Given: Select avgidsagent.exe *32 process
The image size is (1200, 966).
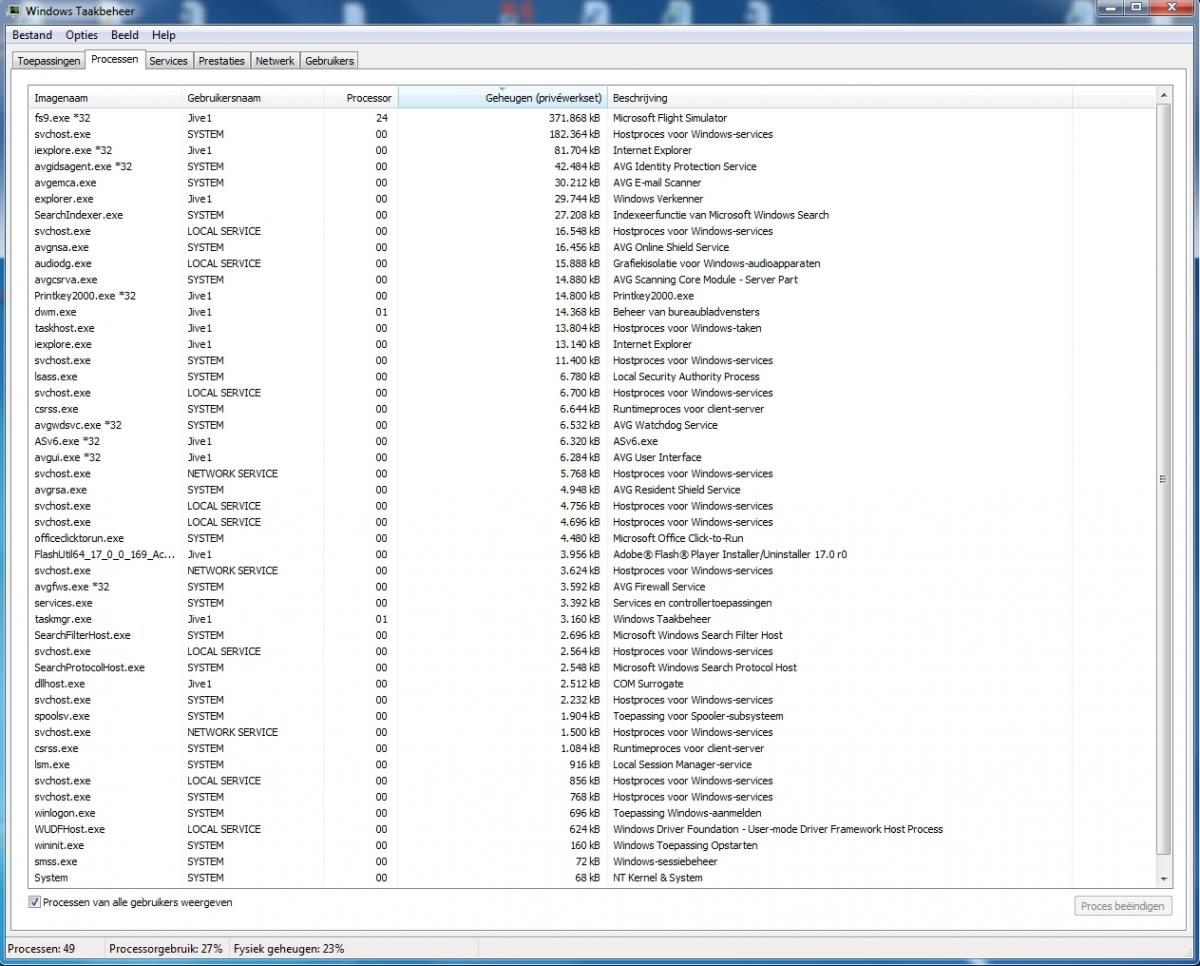Looking at the screenshot, I should click(x=592, y=166).
